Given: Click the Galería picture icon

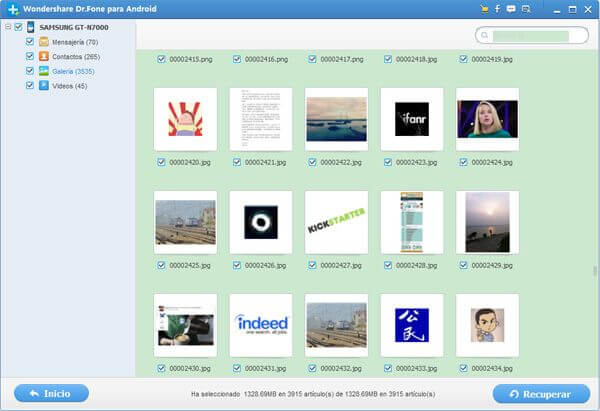Looking at the screenshot, I should click(43, 71).
